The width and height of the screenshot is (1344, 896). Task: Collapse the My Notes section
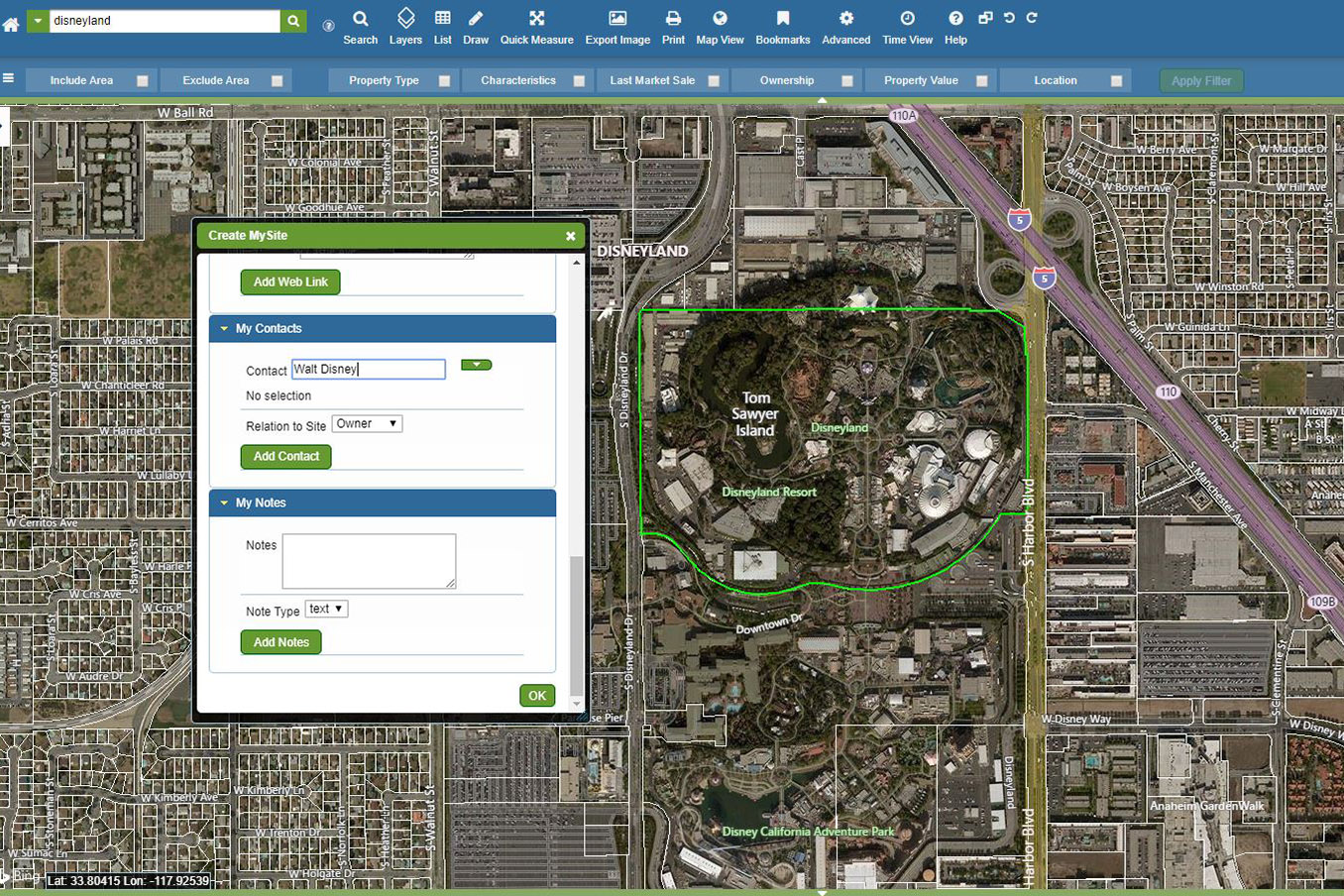point(224,504)
